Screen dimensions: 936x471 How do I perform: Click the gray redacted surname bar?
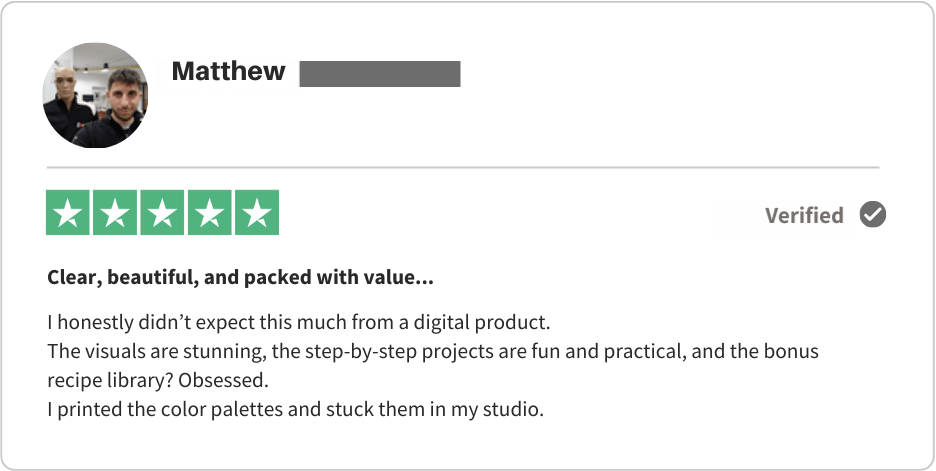pos(380,73)
